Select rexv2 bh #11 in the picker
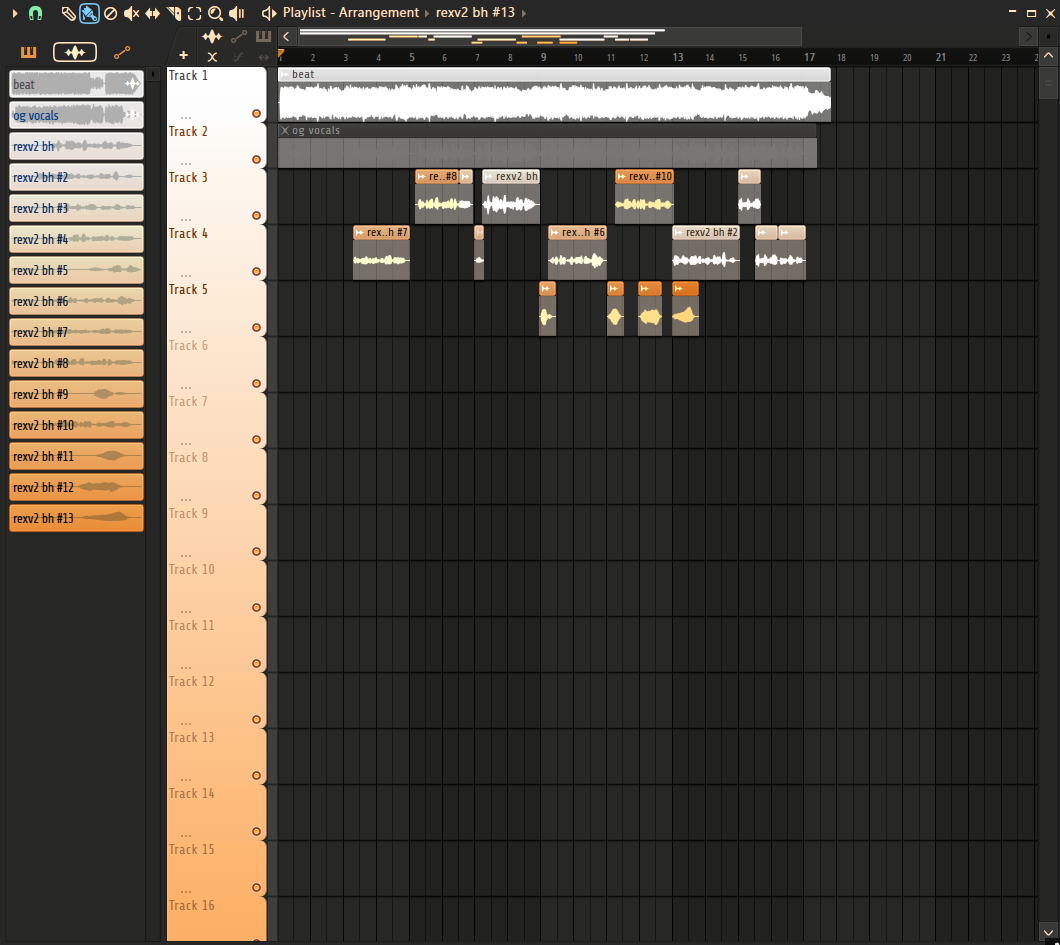Screen dimensions: 1060x945 [76, 456]
